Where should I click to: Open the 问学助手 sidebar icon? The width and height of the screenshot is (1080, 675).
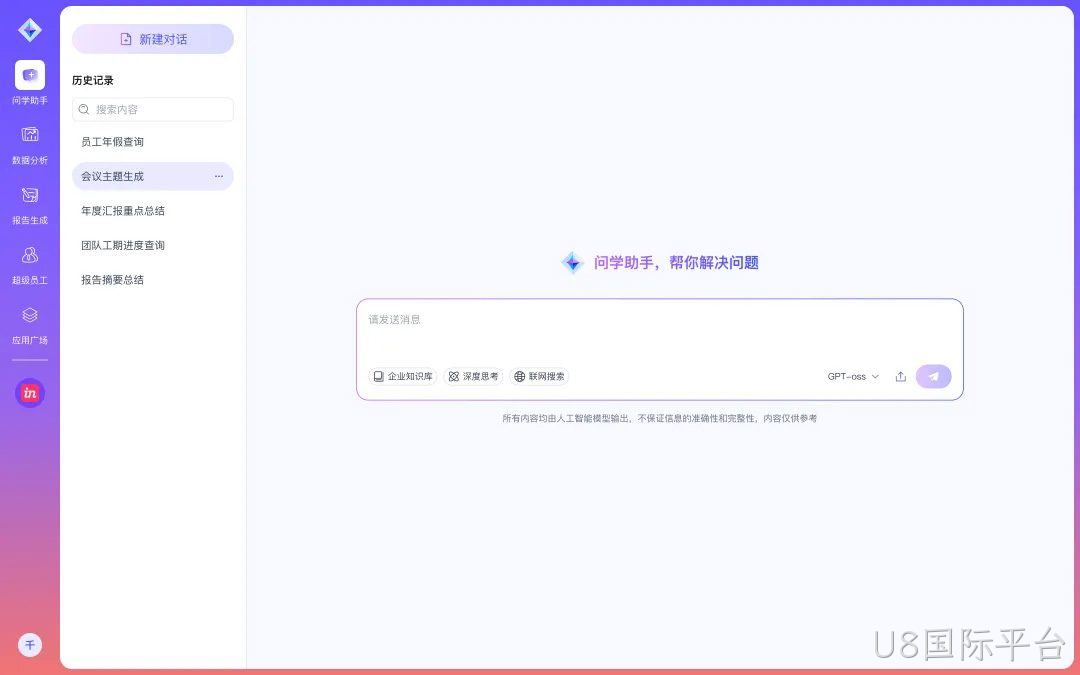tap(30, 75)
